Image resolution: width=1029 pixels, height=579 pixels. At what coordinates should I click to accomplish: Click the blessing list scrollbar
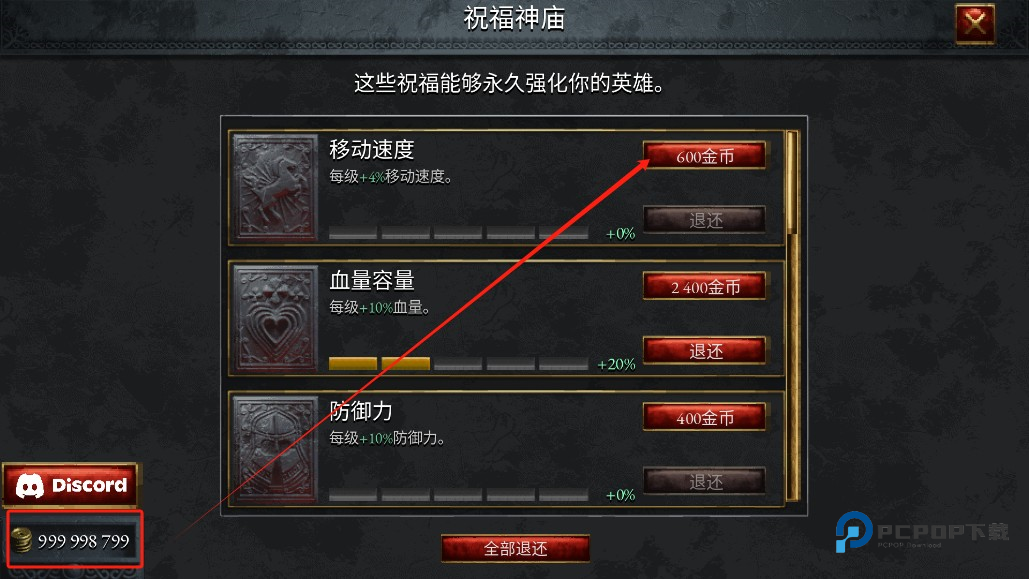(792, 316)
